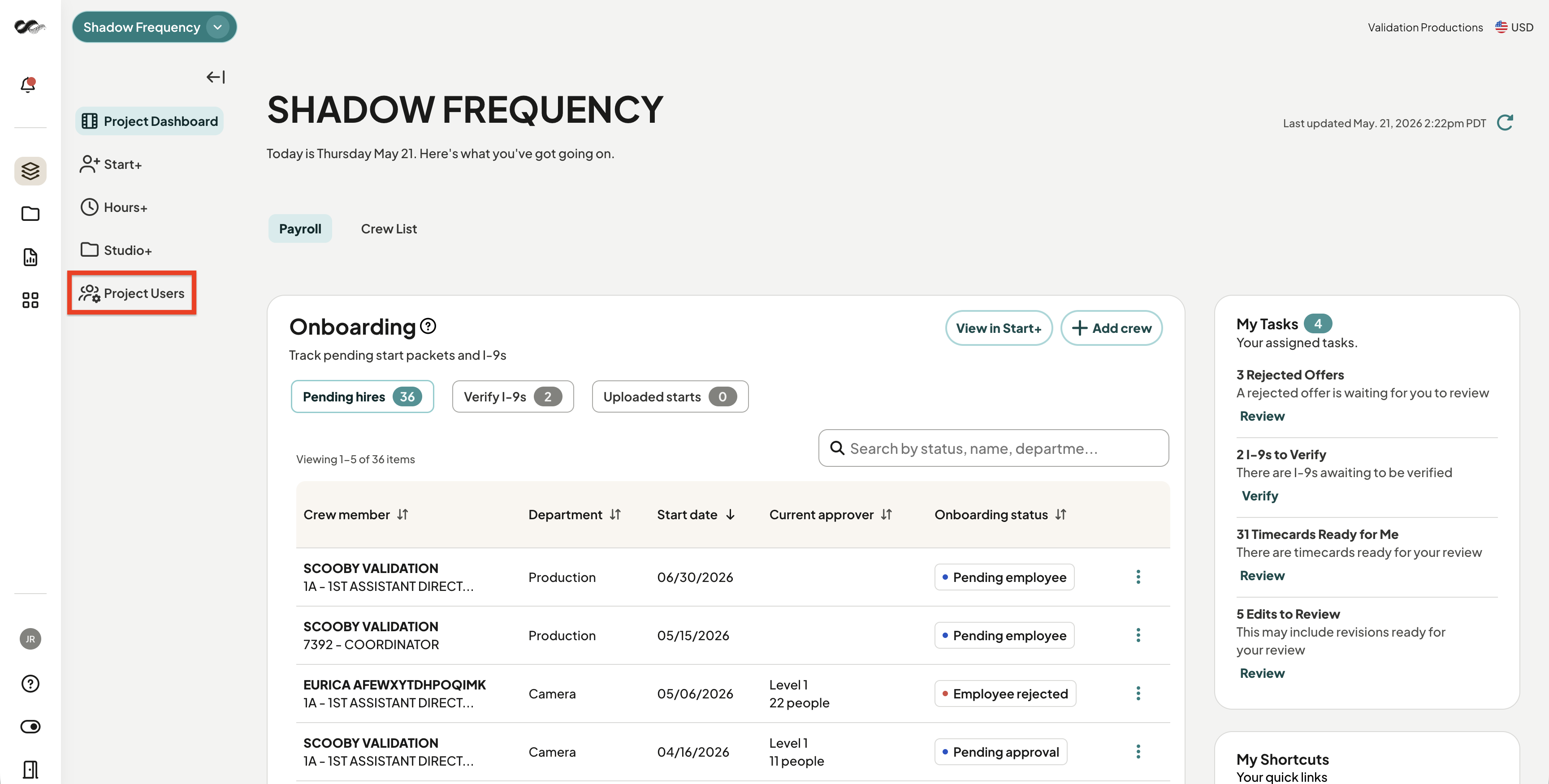Select the stacked layers icon in left rail
1549x784 pixels.
(x=30, y=171)
